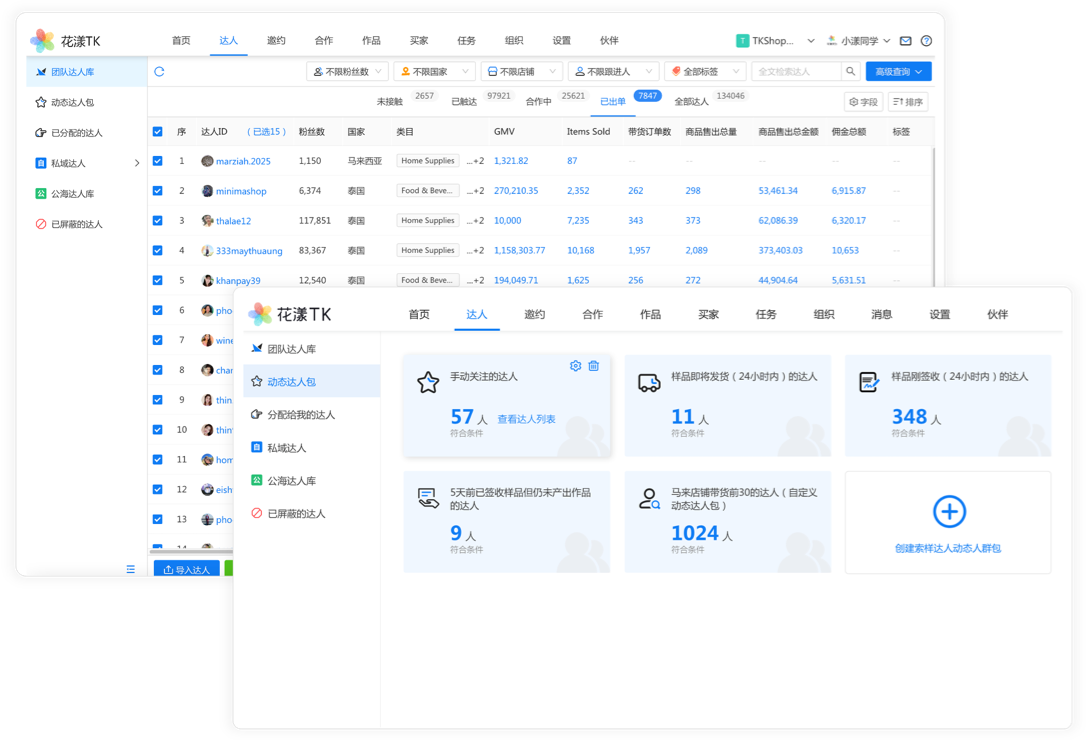Open the 邀约 menu in the front window

tap(535, 314)
